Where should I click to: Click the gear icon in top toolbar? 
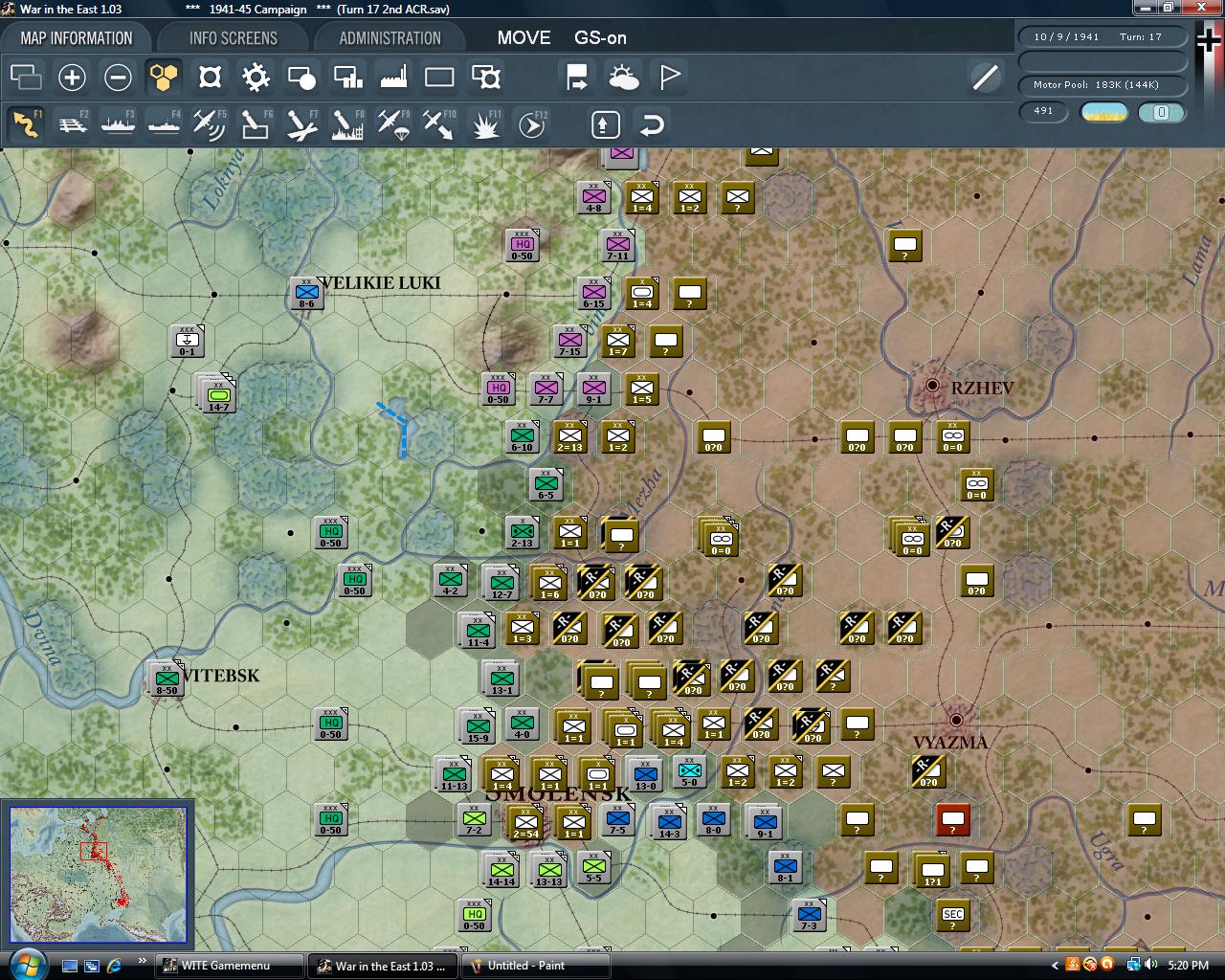point(256,77)
